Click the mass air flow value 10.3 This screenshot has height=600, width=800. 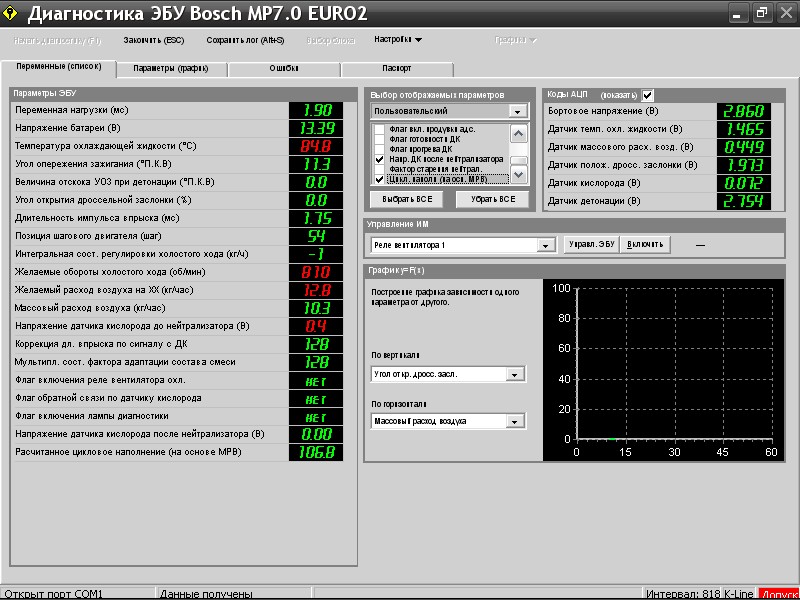point(316,308)
